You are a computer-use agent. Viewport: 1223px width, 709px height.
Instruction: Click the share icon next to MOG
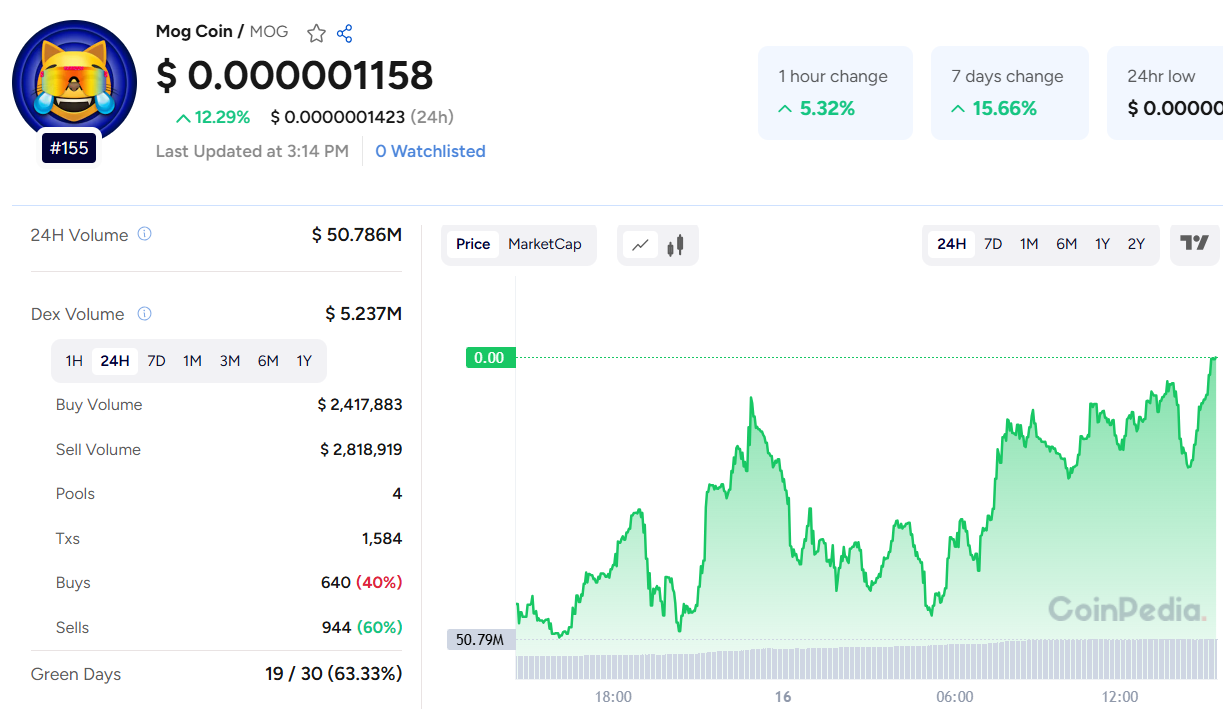click(345, 33)
